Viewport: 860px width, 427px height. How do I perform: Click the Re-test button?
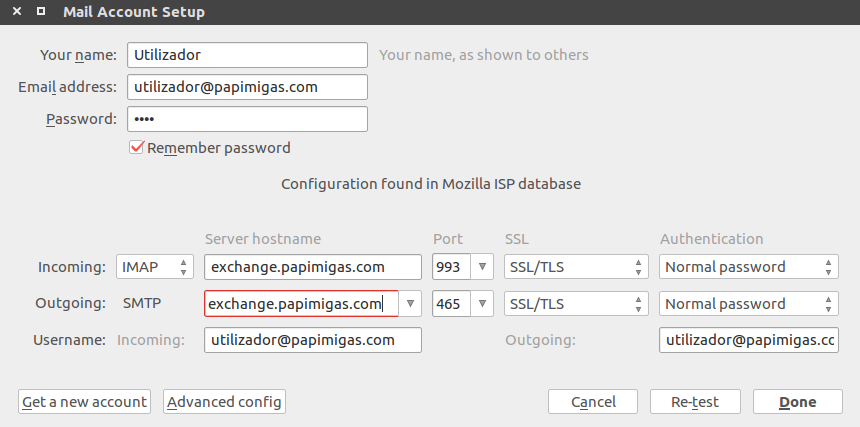point(695,402)
